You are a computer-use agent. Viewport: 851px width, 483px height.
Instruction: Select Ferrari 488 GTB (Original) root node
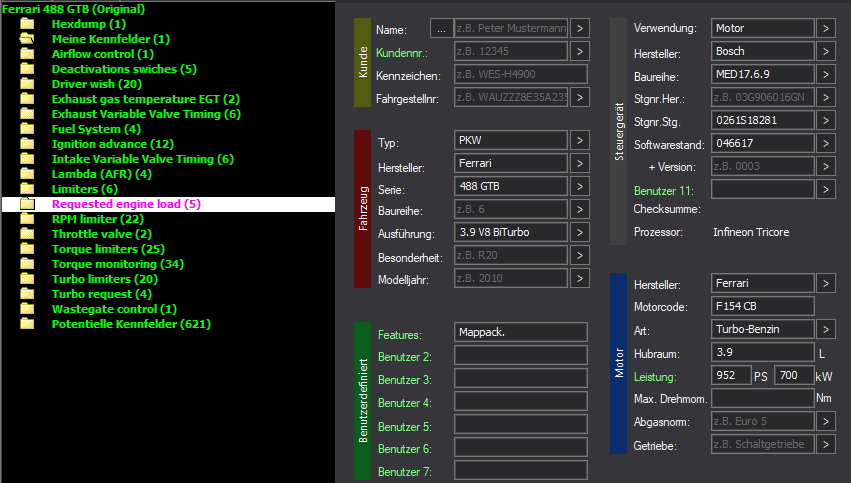73,9
